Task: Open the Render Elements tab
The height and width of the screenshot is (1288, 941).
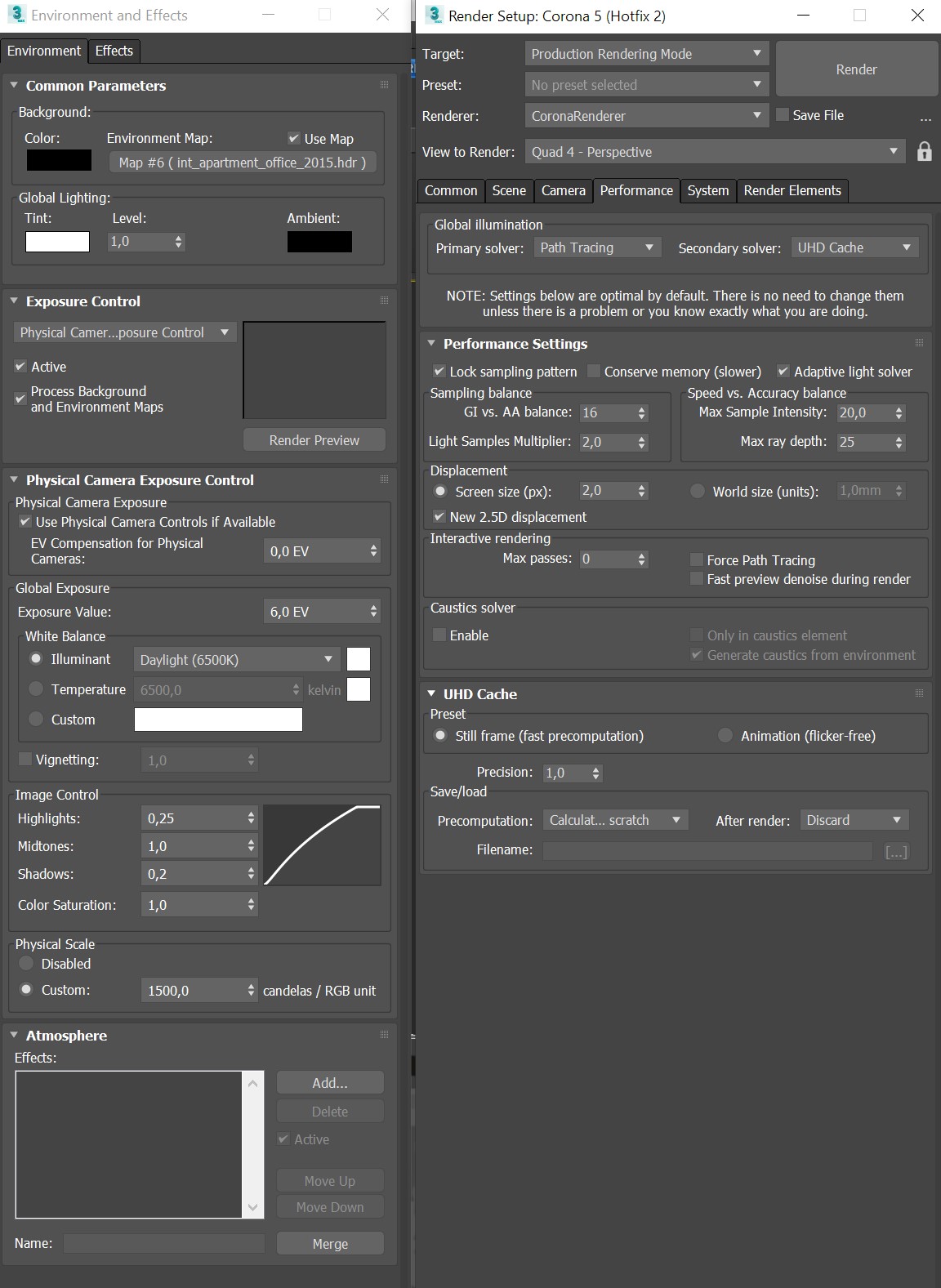Action: click(x=792, y=190)
